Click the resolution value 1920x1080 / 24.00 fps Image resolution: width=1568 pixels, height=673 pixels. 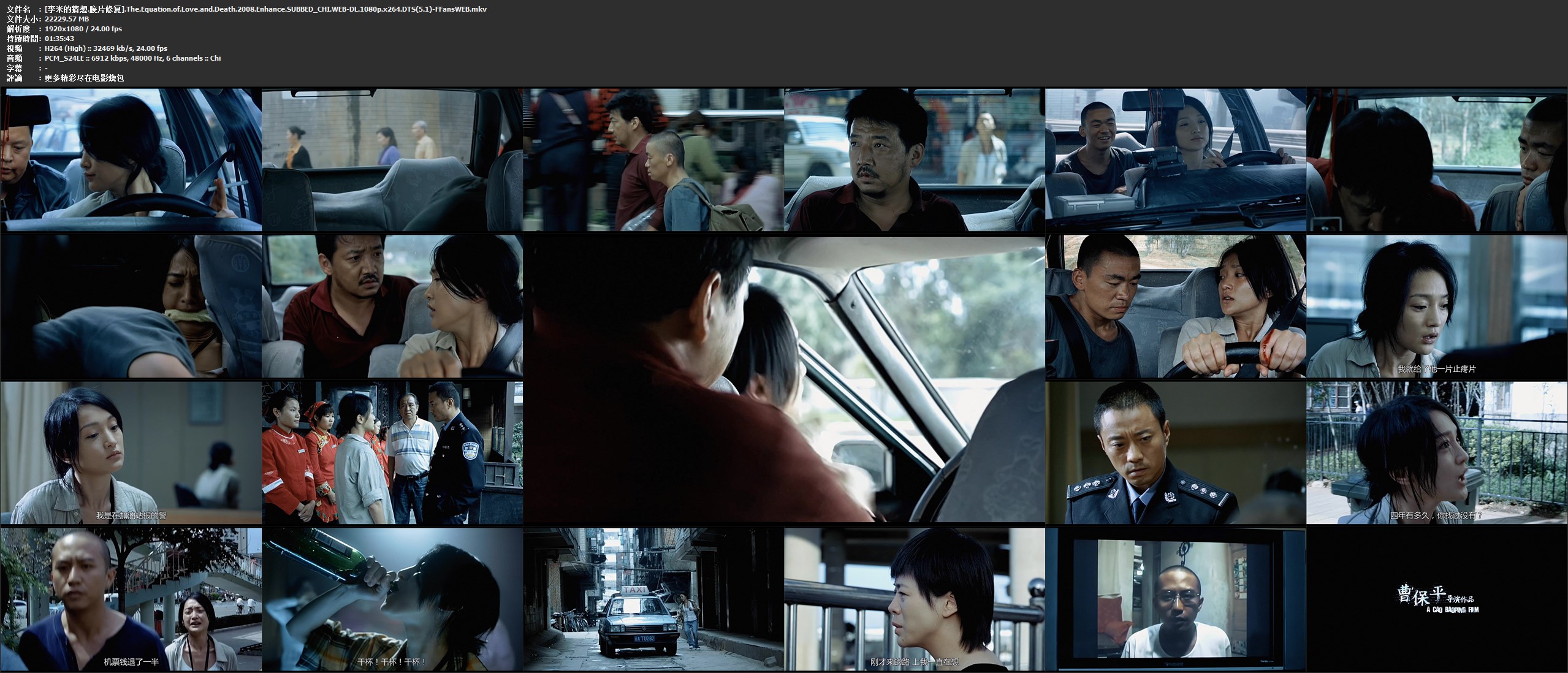83,29
